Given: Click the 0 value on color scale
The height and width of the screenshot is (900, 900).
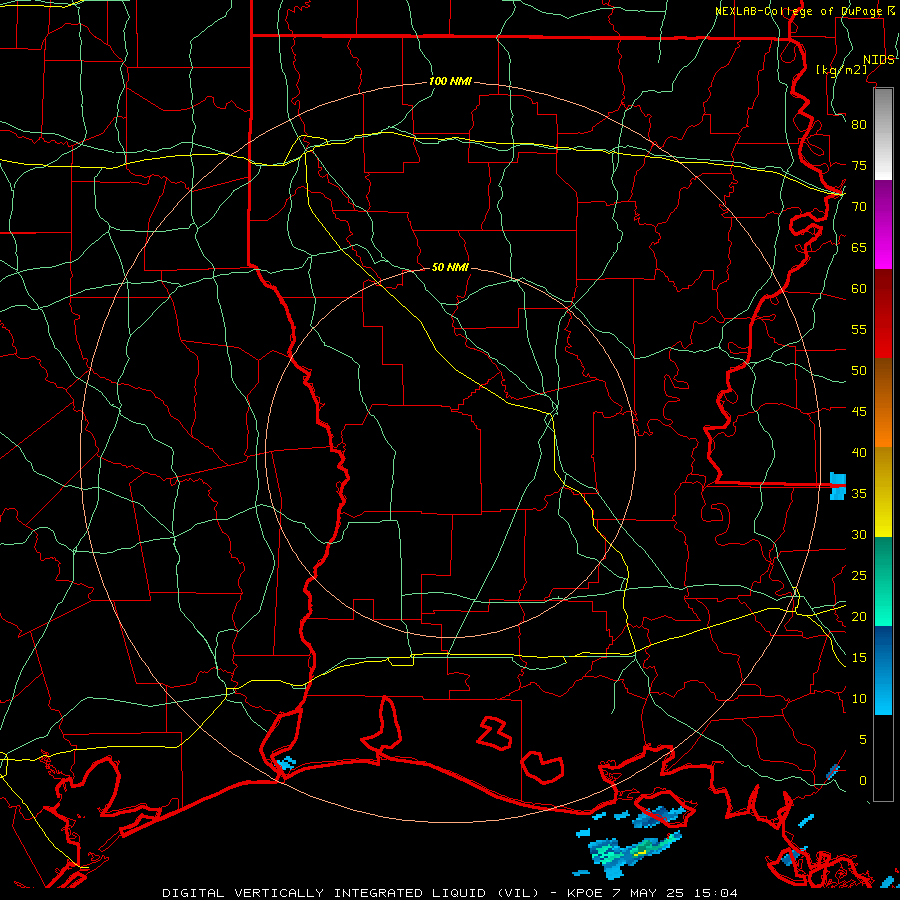Looking at the screenshot, I should [863, 781].
